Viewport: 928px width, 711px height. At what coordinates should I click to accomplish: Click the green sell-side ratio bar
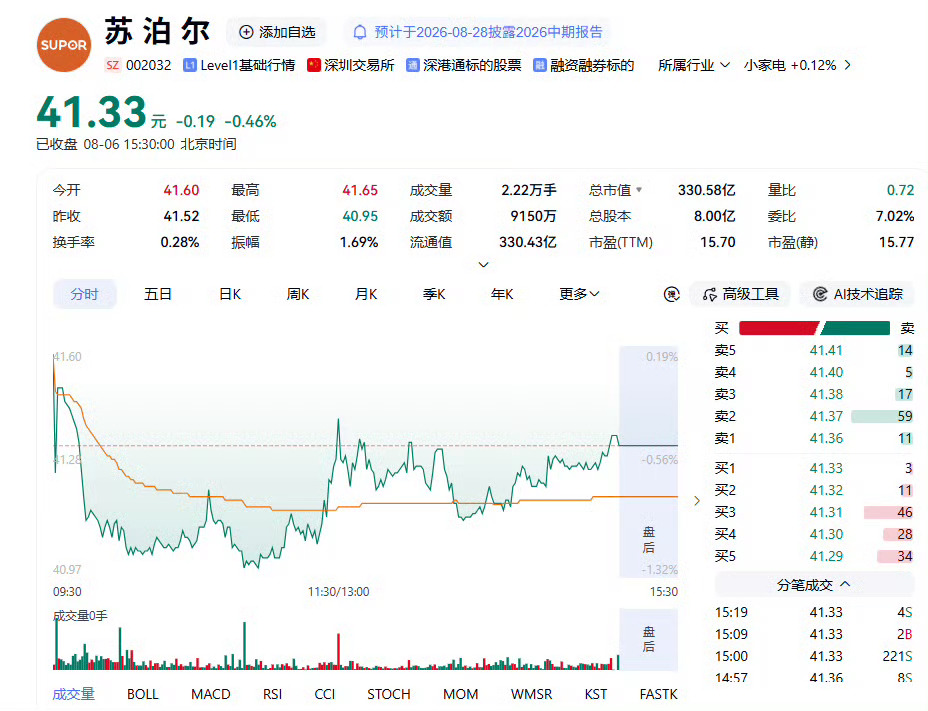[855, 328]
